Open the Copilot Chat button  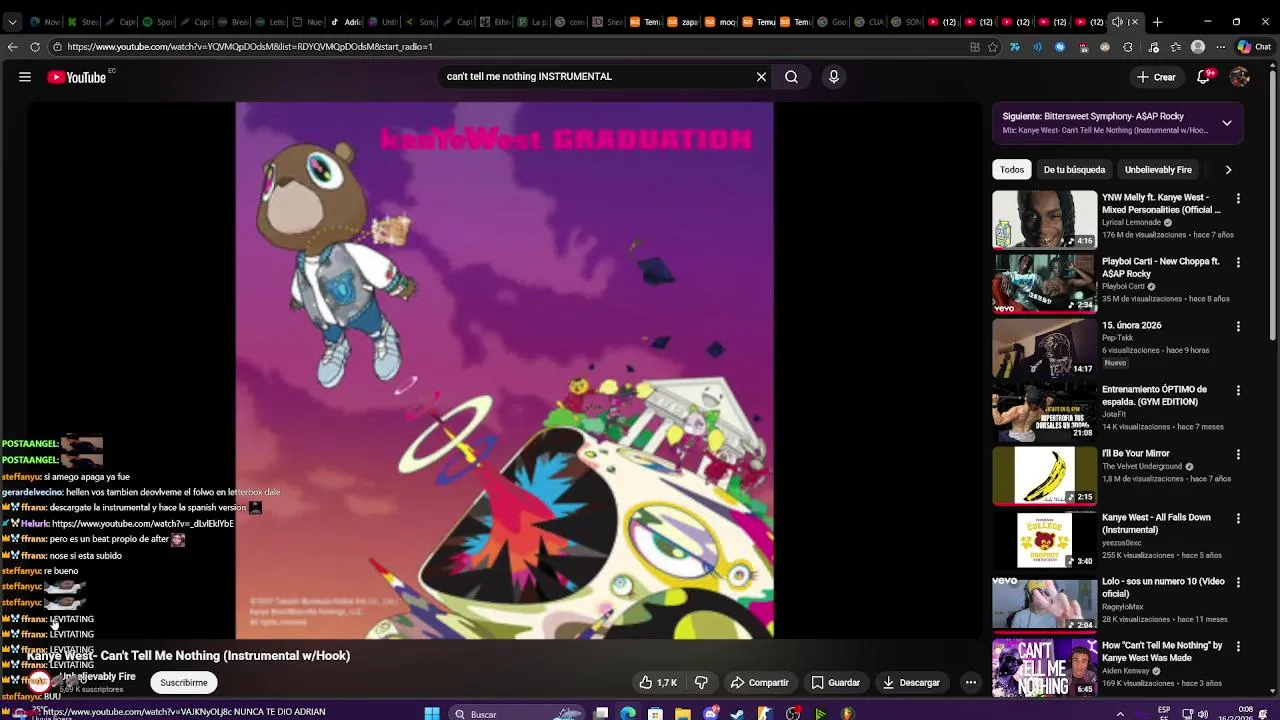(x=1254, y=47)
